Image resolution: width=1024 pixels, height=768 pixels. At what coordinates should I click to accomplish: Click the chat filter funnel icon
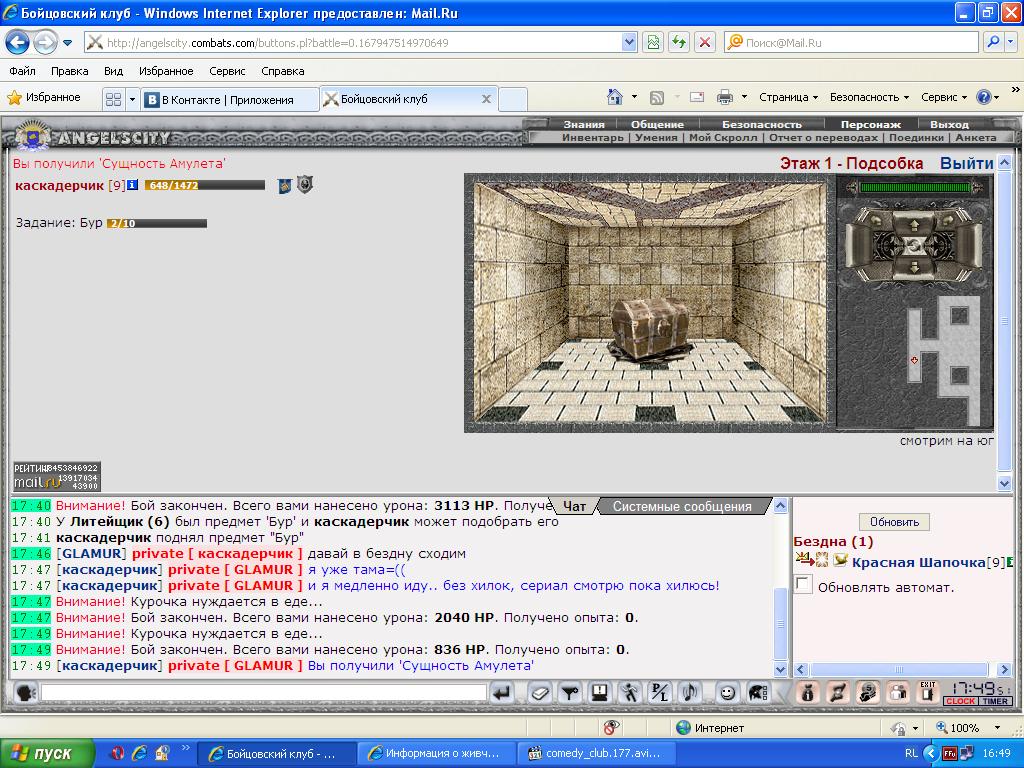pyautogui.click(x=569, y=693)
